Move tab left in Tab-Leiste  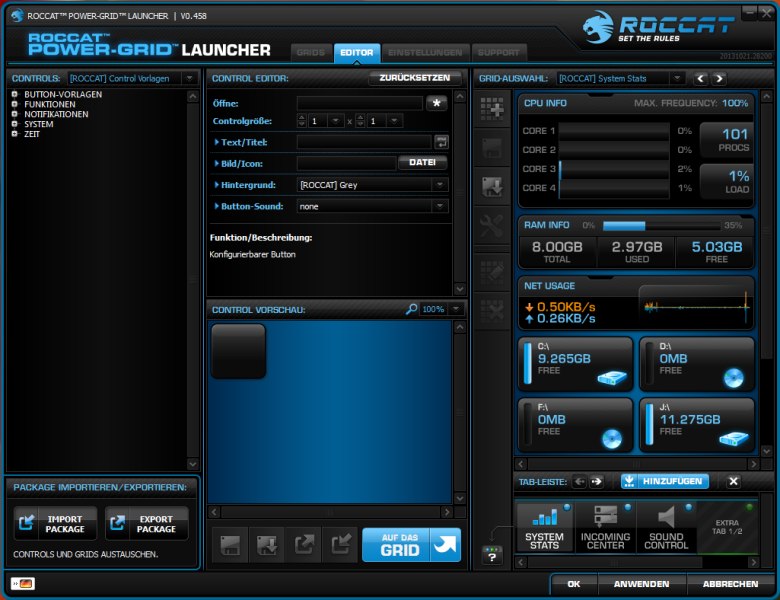579,481
